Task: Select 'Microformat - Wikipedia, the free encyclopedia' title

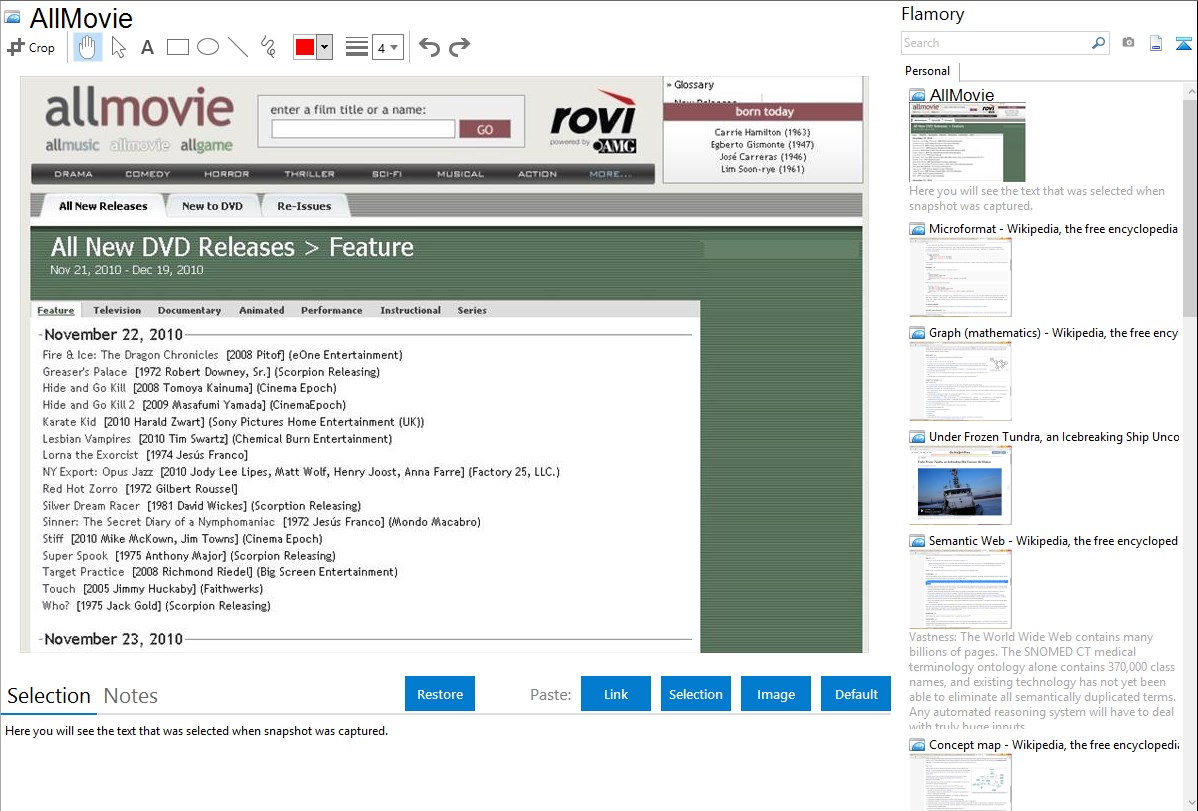Action: (1054, 229)
